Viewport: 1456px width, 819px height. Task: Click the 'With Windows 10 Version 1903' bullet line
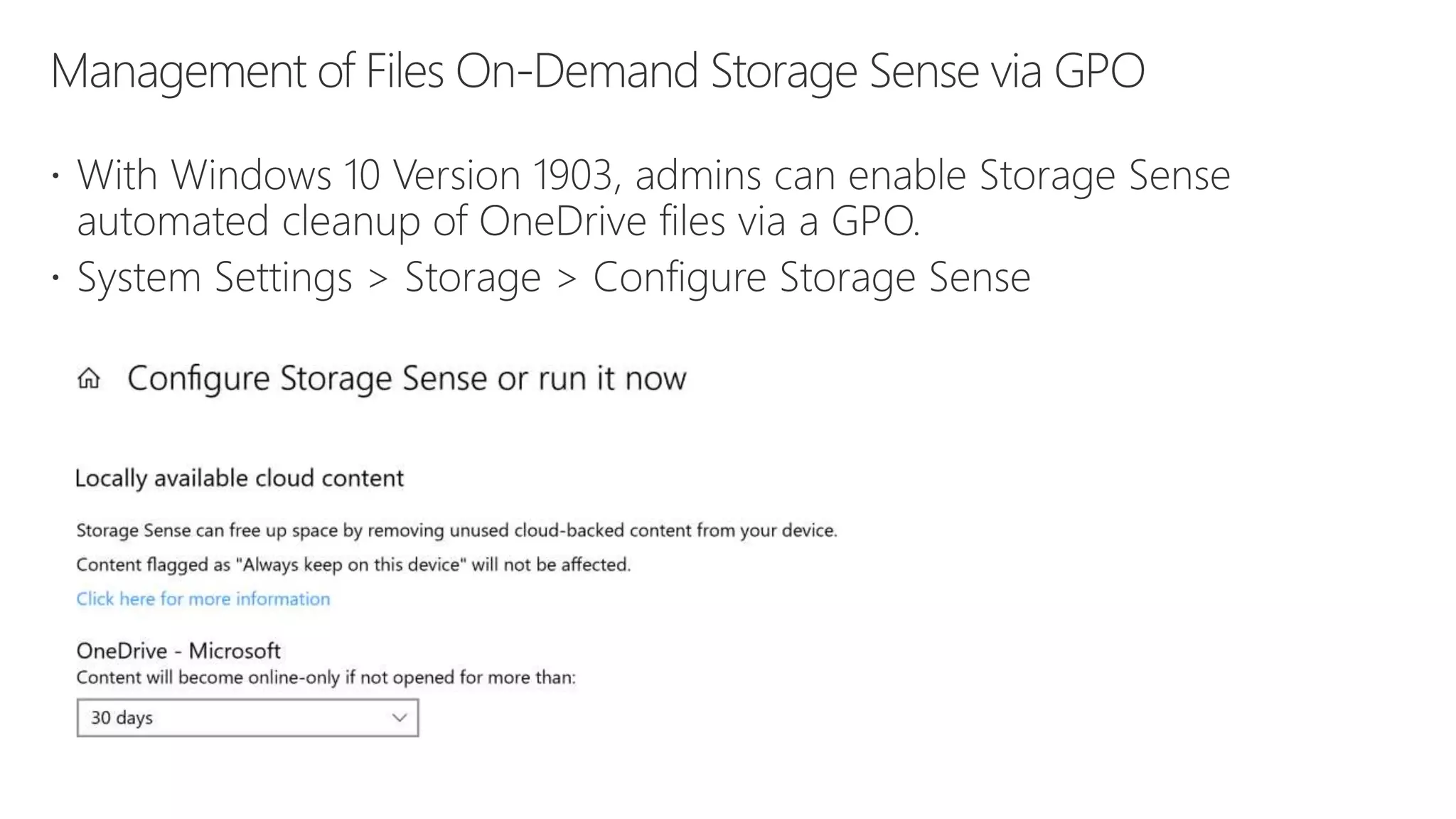point(653,175)
